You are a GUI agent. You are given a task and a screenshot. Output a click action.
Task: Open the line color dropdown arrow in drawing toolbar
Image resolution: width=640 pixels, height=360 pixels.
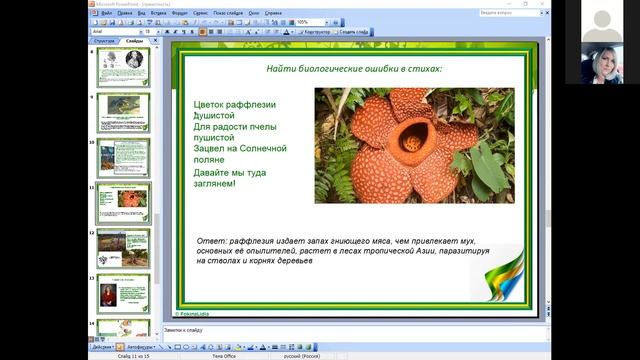(256, 347)
